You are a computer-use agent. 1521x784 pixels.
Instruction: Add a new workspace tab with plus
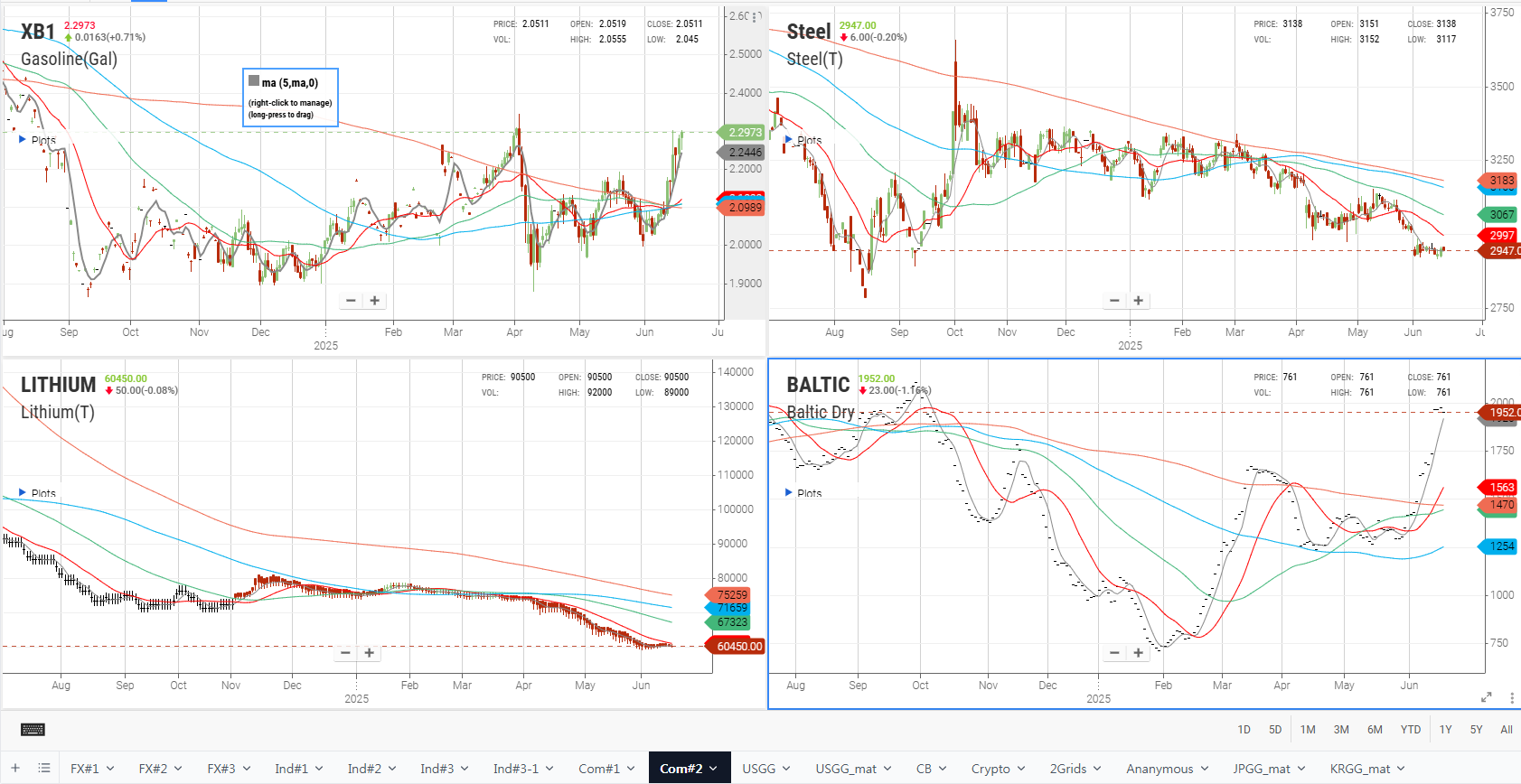(15, 769)
